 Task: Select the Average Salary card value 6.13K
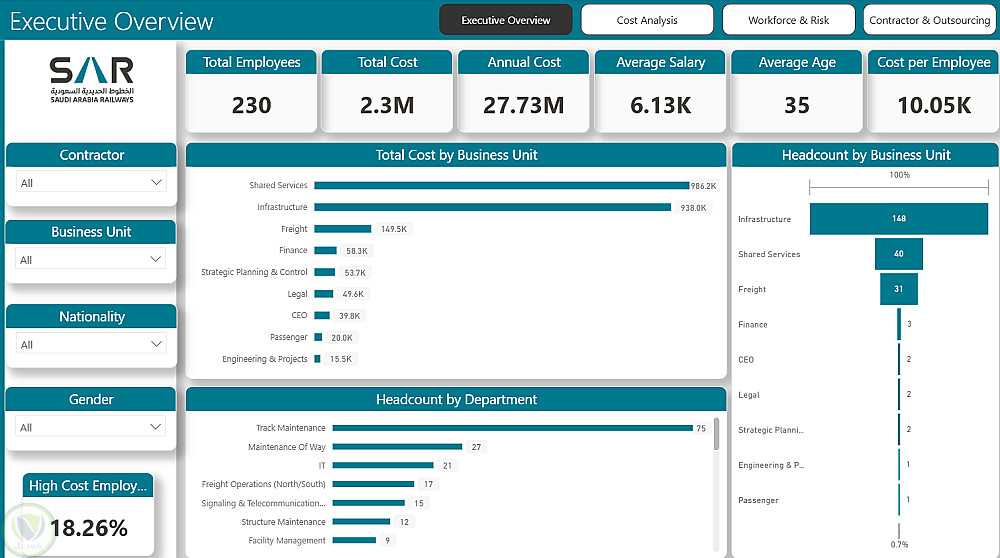(x=661, y=105)
